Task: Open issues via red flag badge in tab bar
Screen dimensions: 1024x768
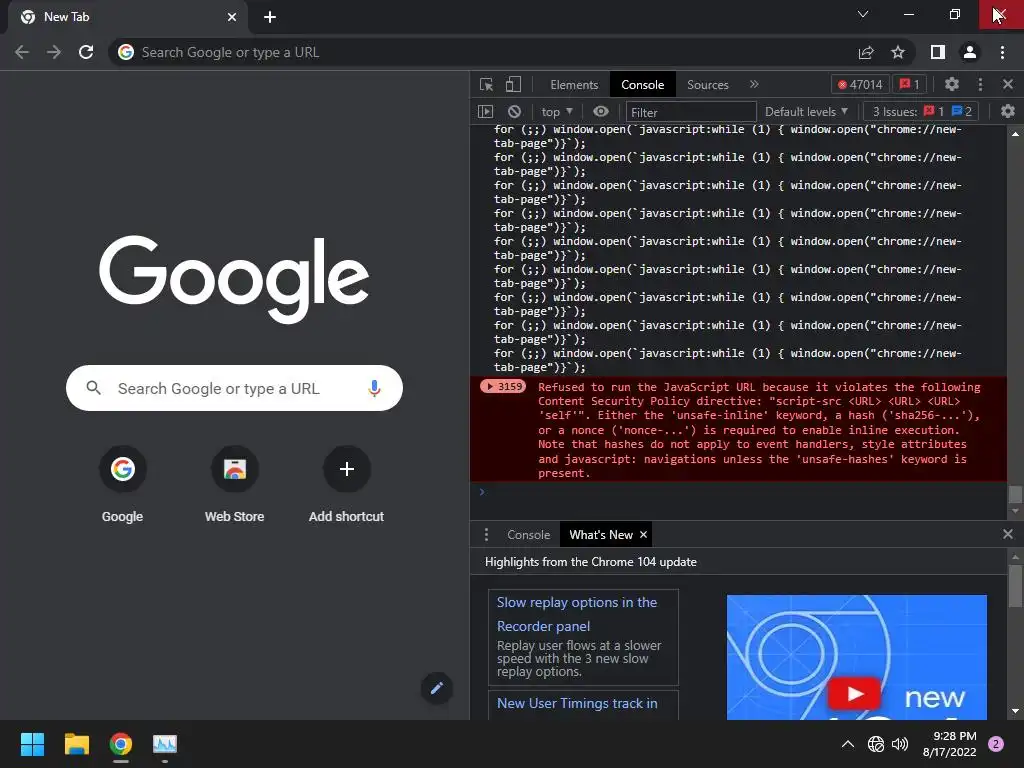Action: 909,84
